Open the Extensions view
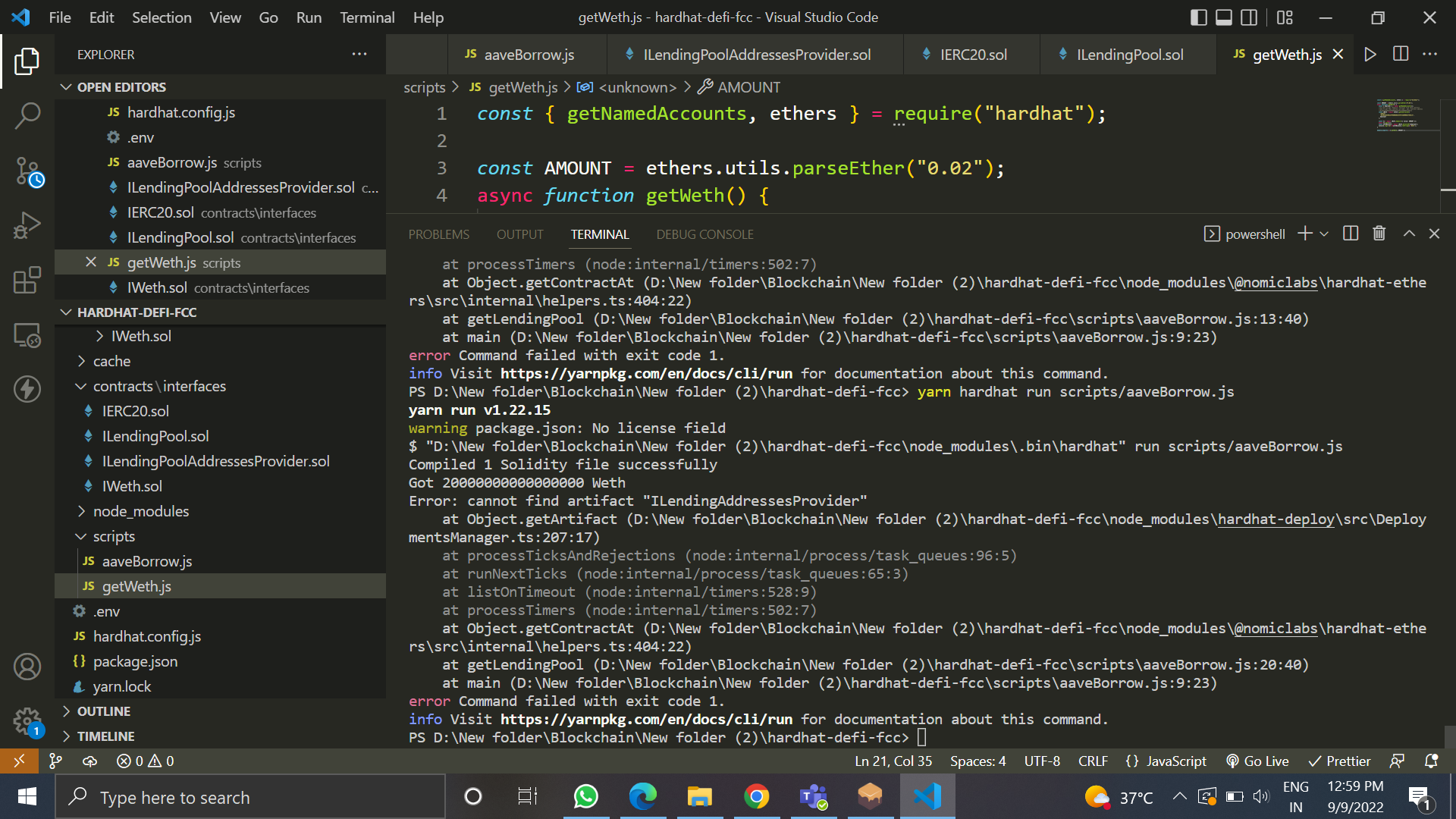Viewport: 1456px width, 819px height. [27, 281]
